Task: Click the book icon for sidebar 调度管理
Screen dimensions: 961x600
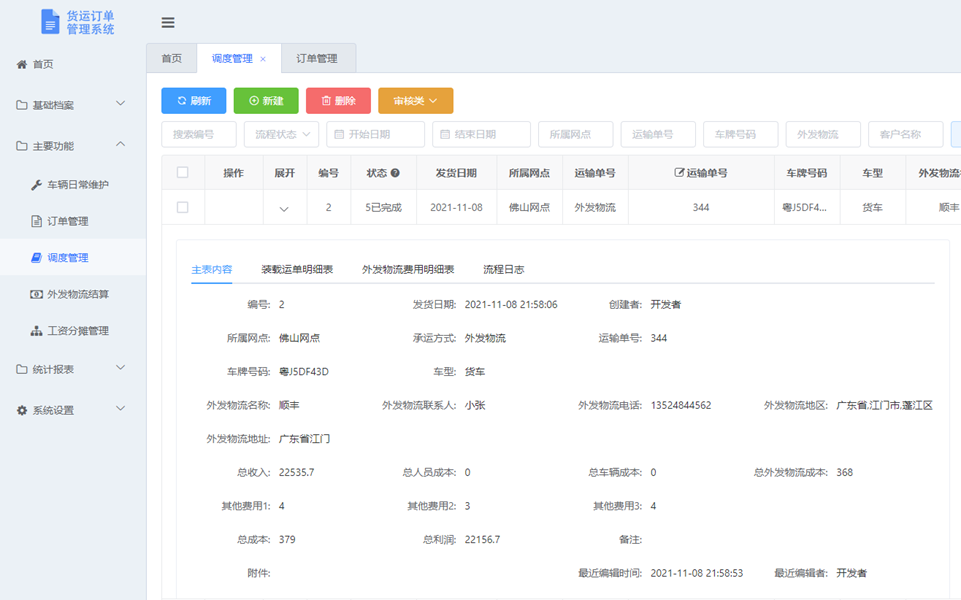Action: coord(36,257)
